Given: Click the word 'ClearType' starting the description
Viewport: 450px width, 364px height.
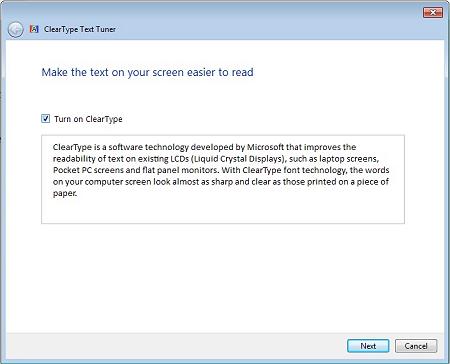Looking at the screenshot, I should [x=72, y=147].
